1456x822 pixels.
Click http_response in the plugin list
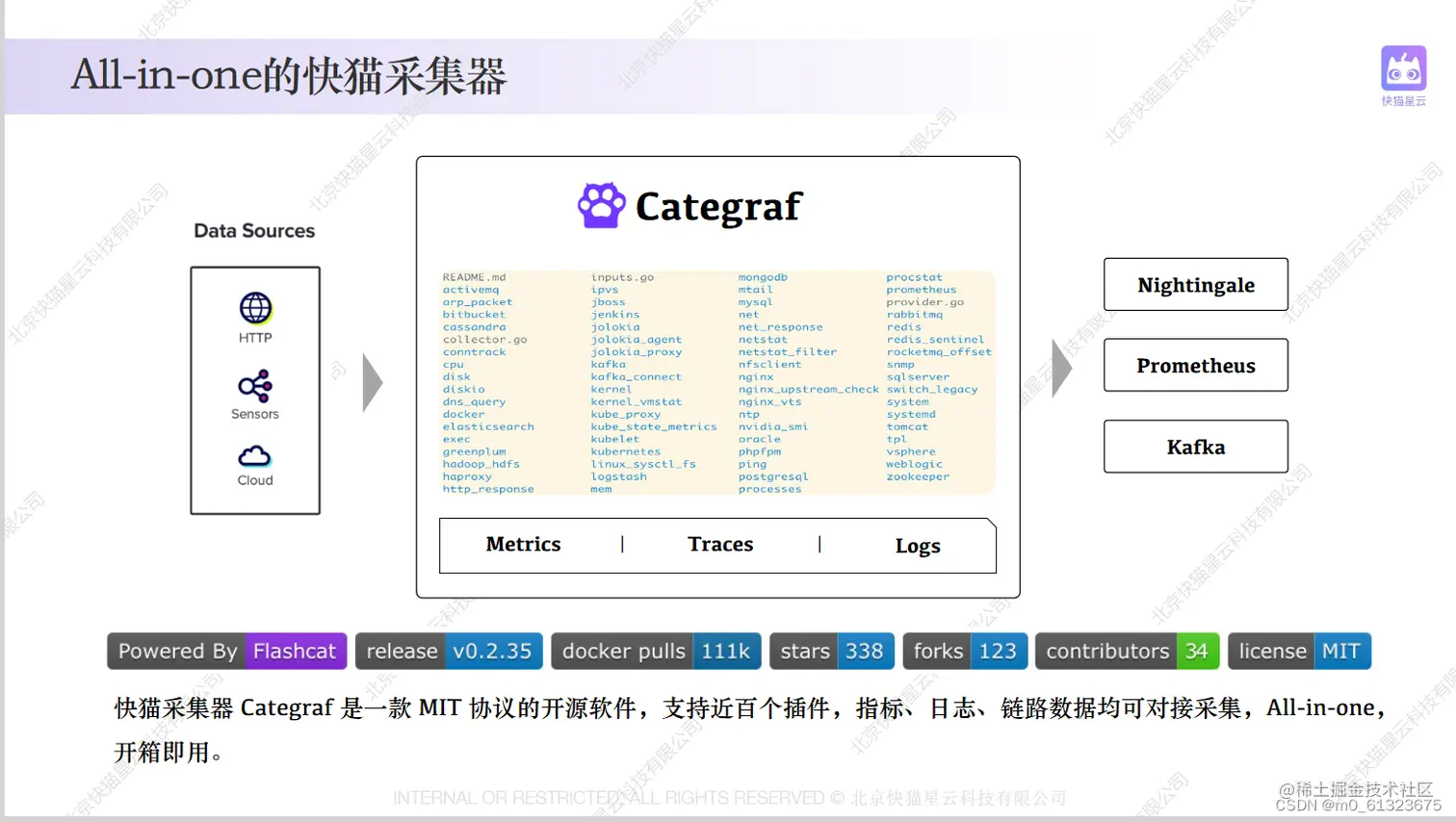488,489
